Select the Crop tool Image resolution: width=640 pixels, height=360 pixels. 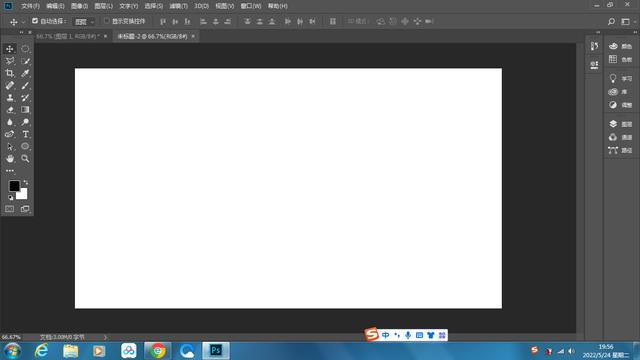tap(10, 73)
